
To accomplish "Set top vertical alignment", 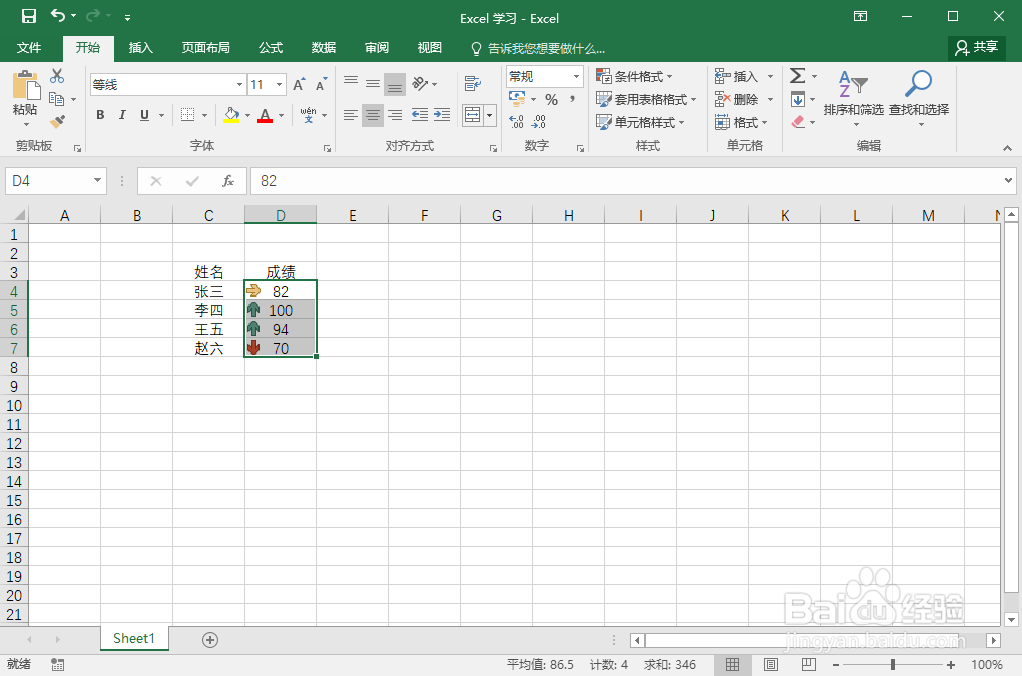I will (351, 83).
